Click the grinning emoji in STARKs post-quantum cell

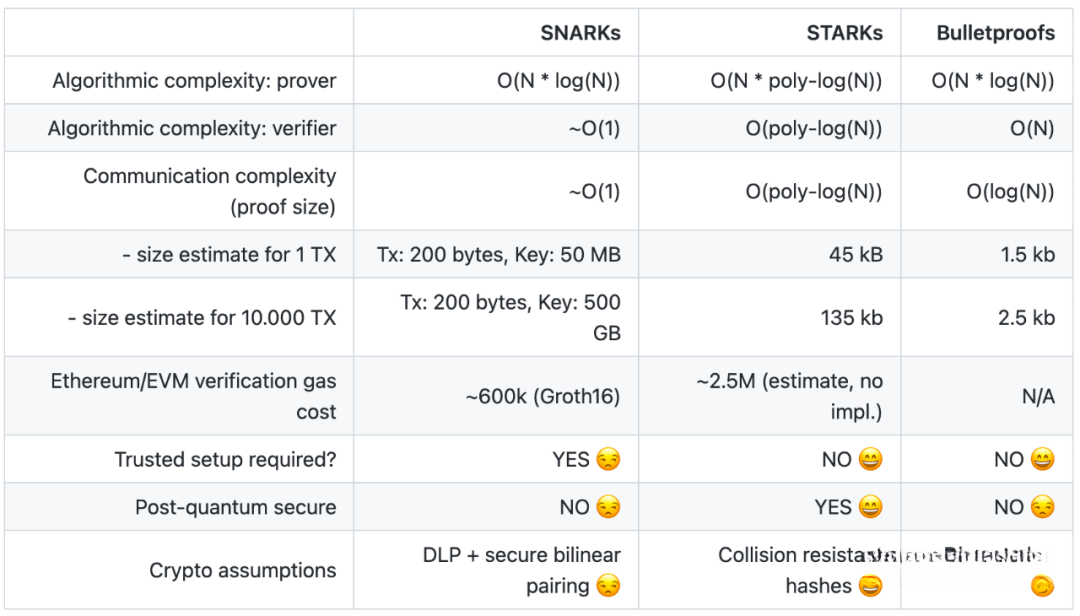pyautogui.click(x=871, y=508)
